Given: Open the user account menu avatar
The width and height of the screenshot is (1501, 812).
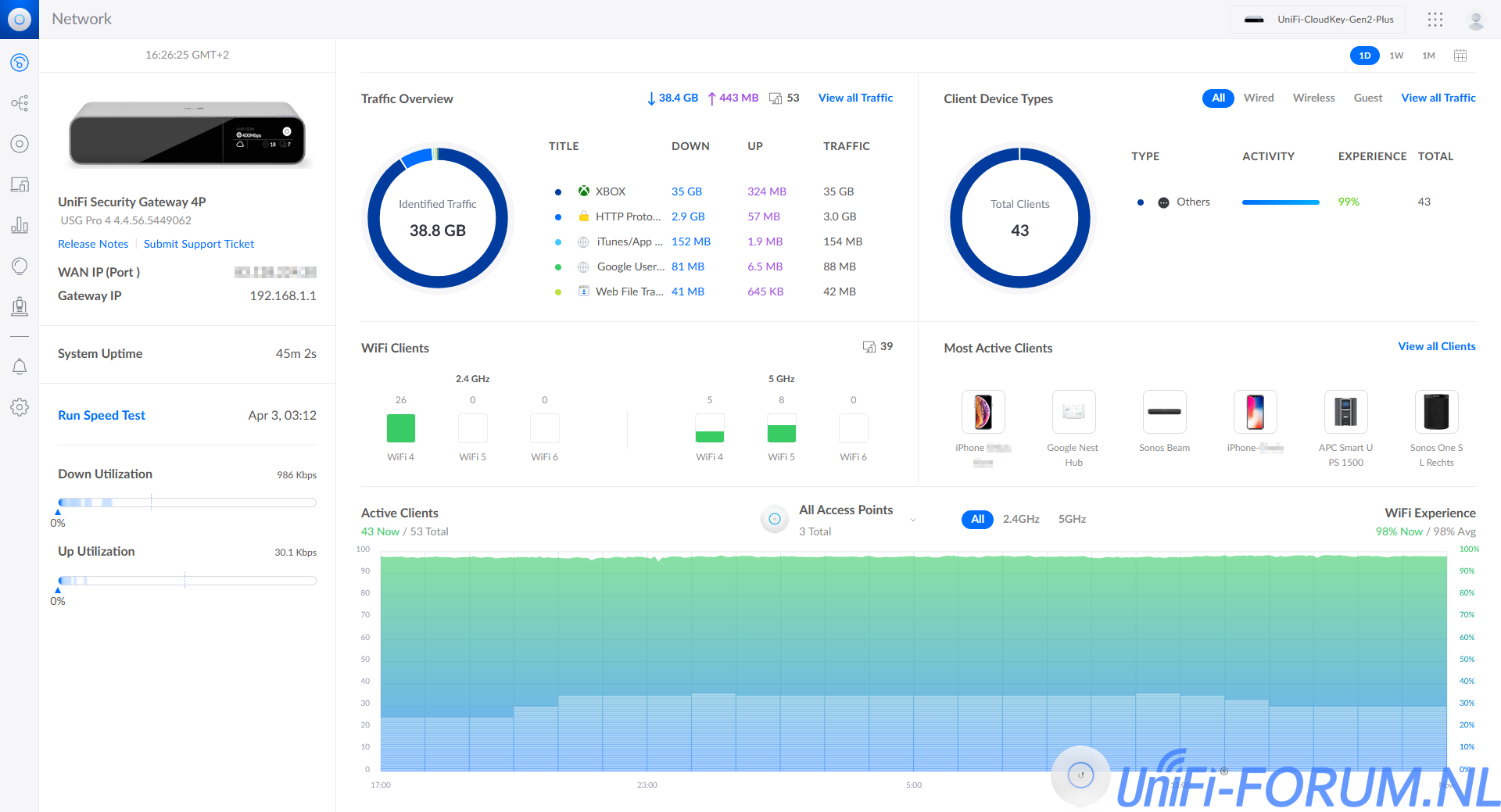Looking at the screenshot, I should click(1475, 20).
